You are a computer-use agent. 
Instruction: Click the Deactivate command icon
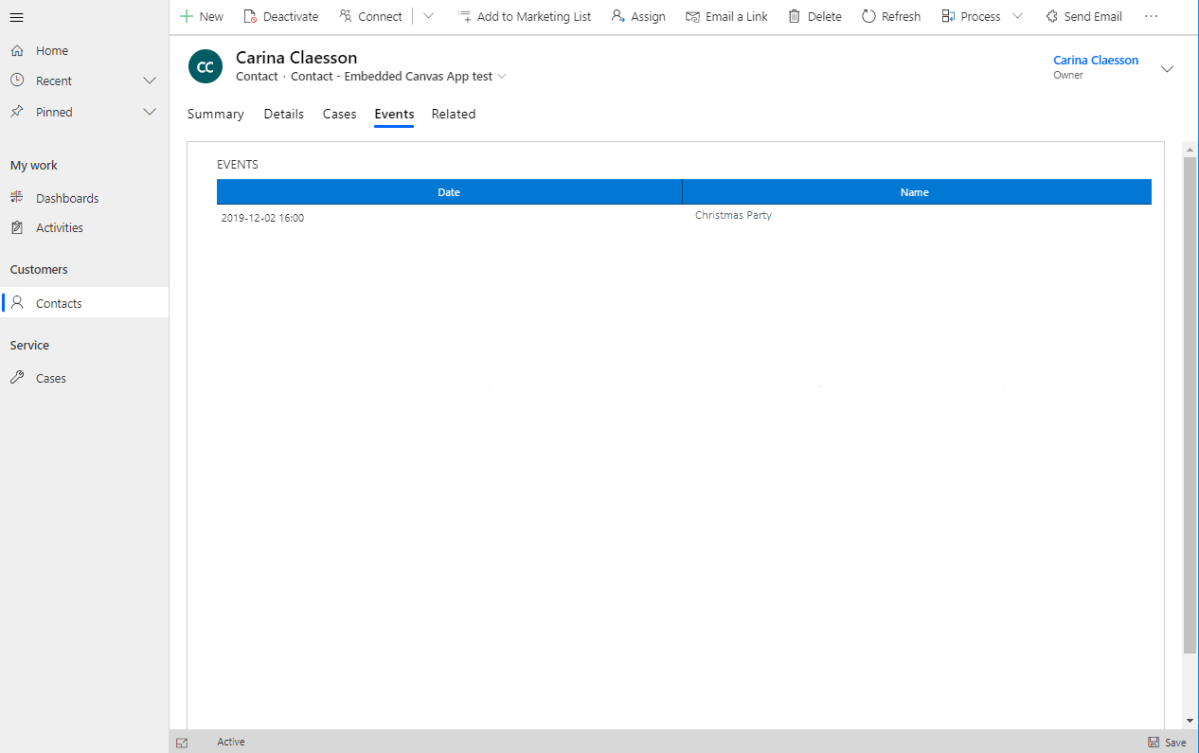coord(250,16)
